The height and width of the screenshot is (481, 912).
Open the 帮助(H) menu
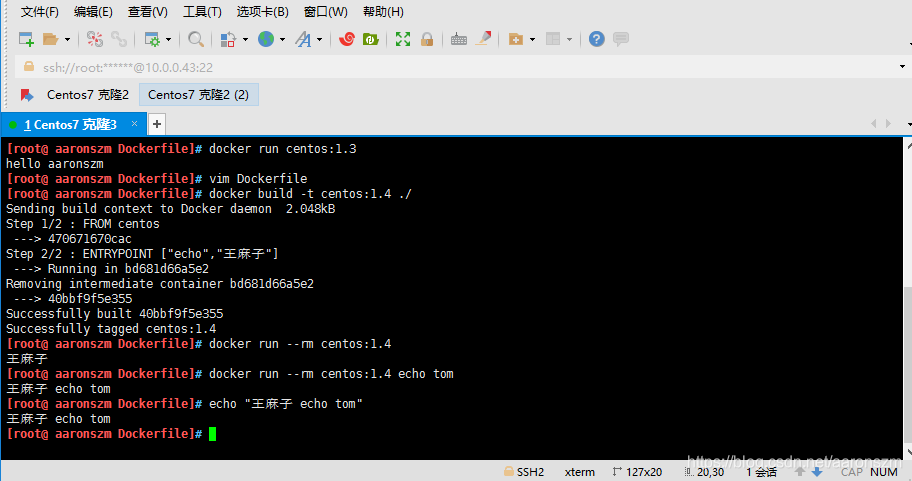[383, 12]
